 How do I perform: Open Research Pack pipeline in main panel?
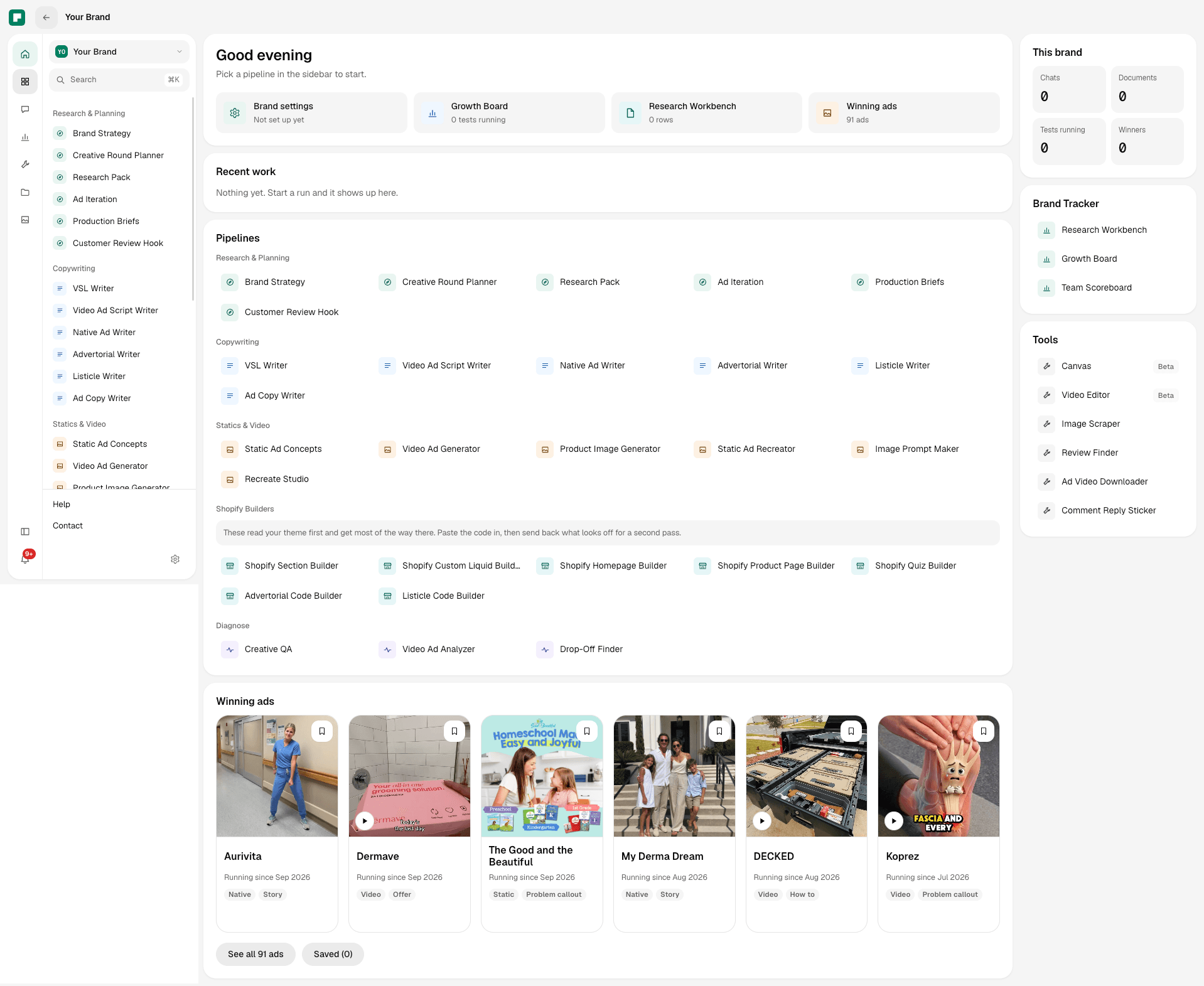click(608, 282)
